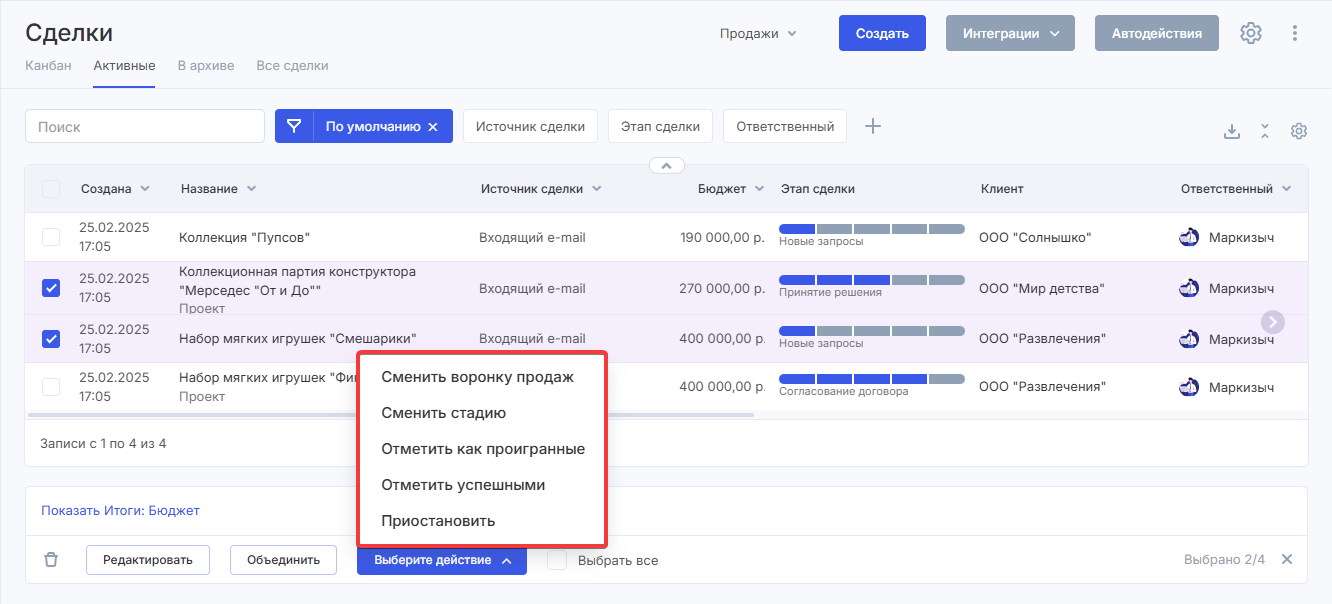
Task: Check the box for 'Коллекция "Пупсов"' row
Action: pyautogui.click(x=51, y=237)
